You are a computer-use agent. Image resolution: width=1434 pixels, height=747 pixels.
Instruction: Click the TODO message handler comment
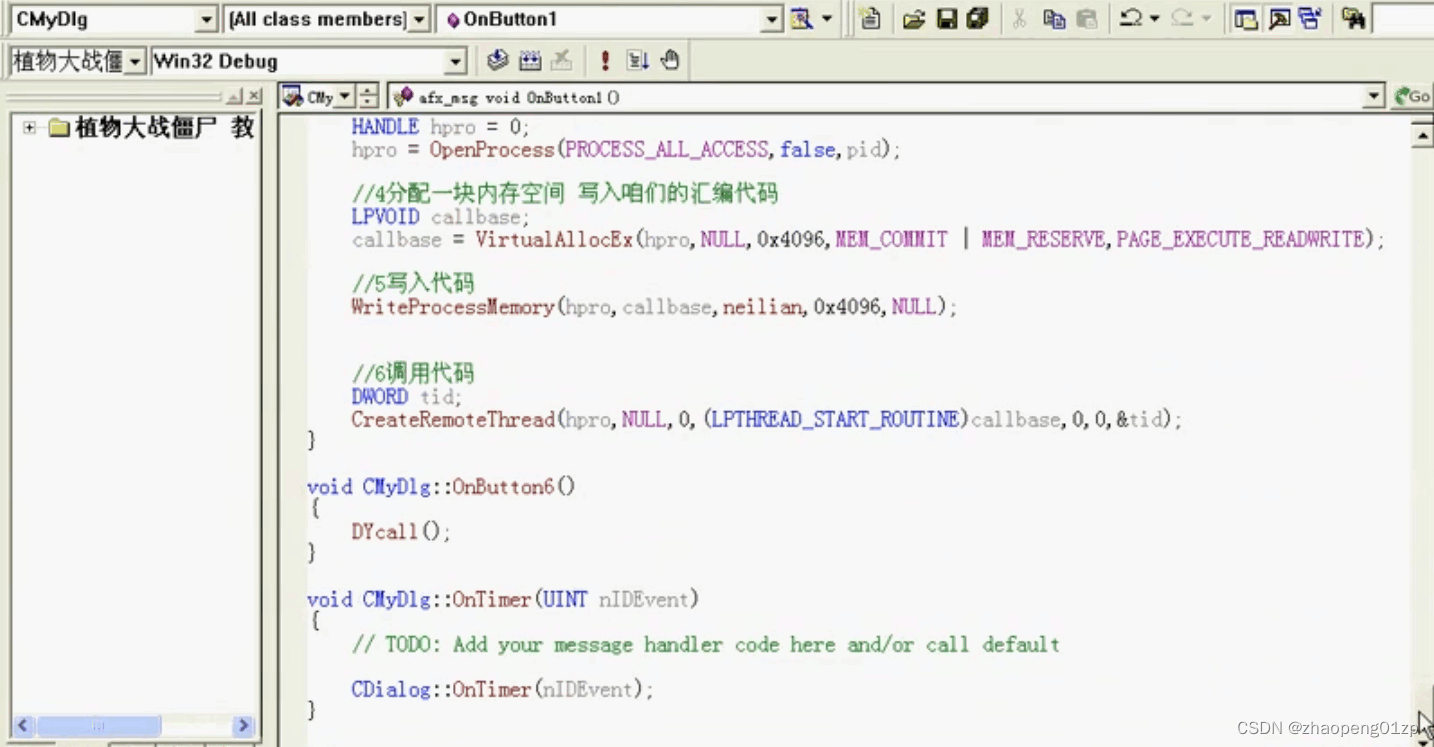pyautogui.click(x=705, y=645)
